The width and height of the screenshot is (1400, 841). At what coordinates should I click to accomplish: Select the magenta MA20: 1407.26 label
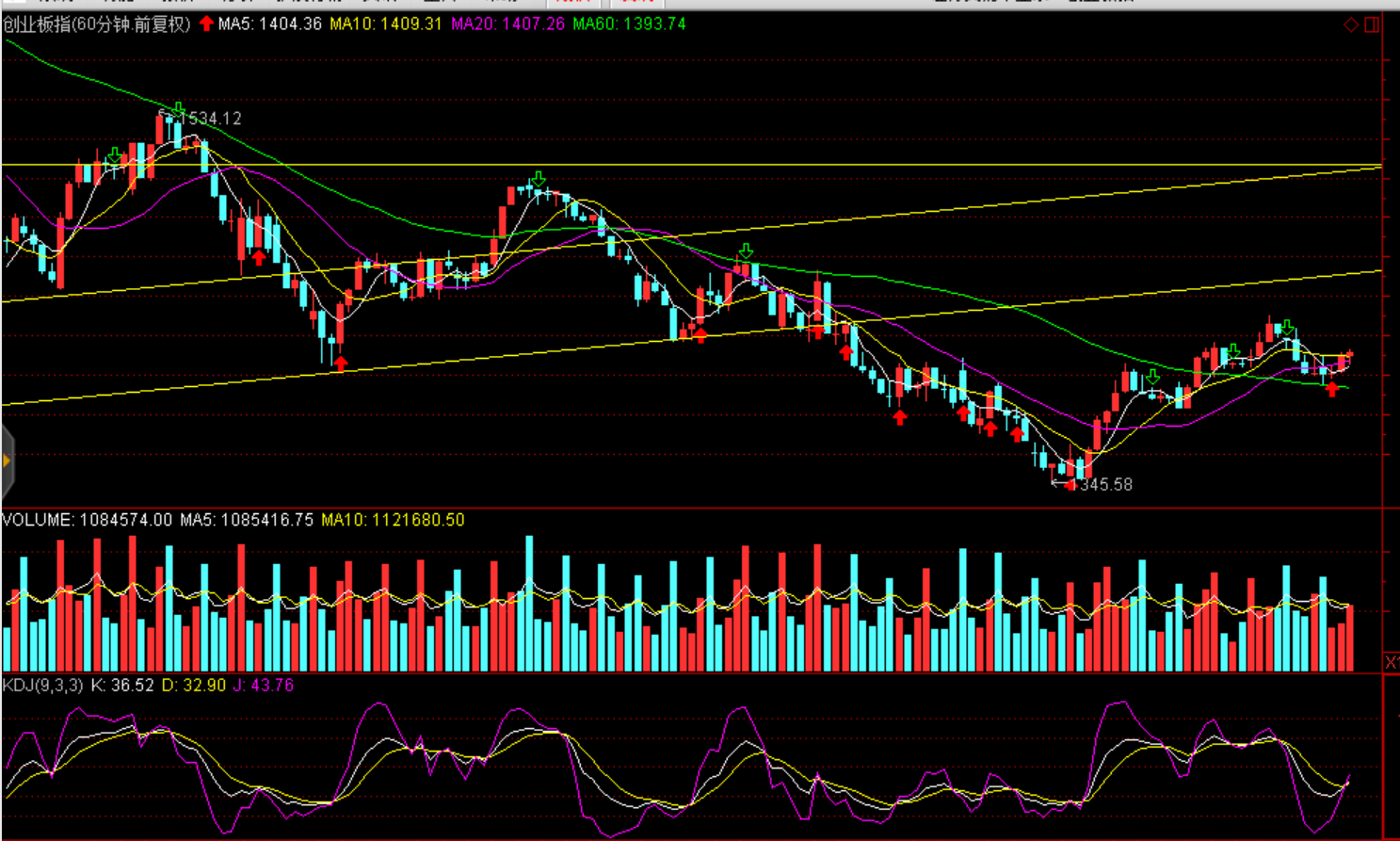[x=507, y=24]
